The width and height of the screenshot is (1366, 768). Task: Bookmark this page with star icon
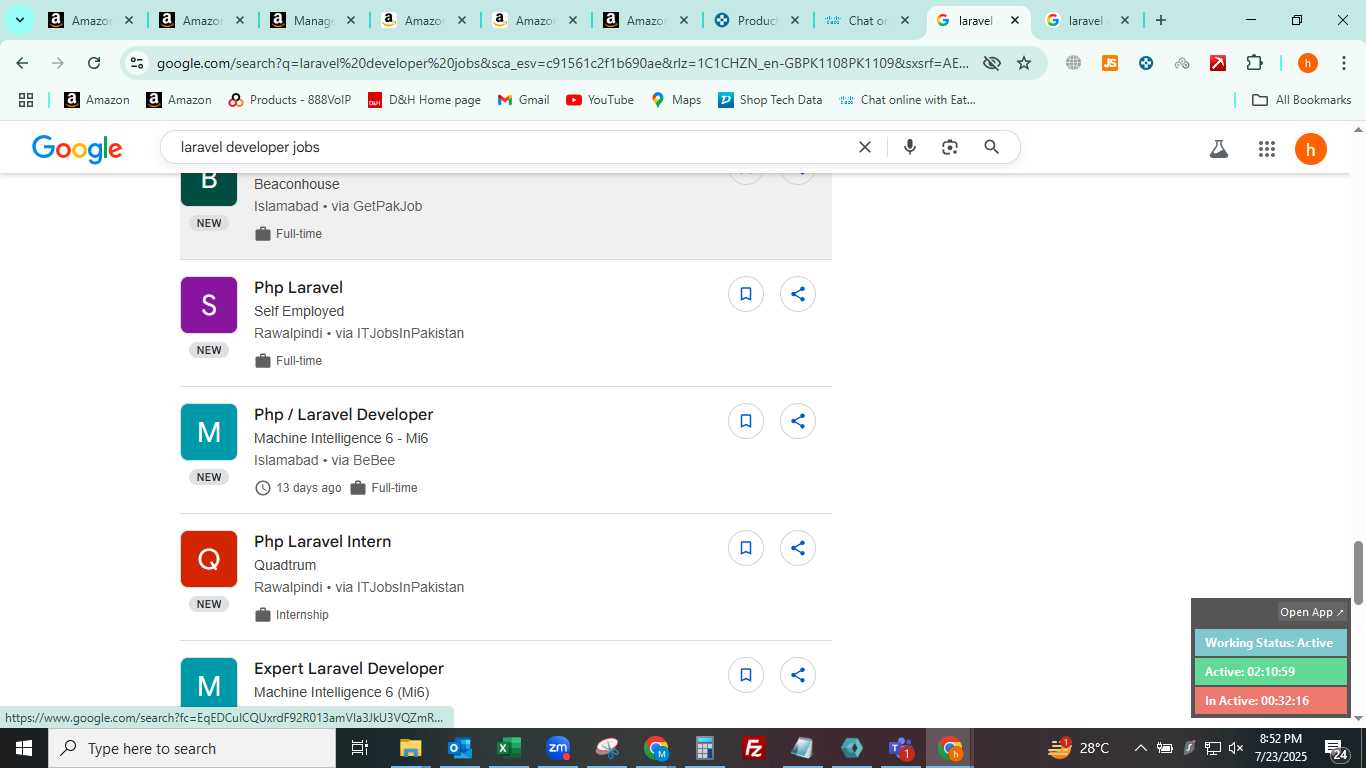pyautogui.click(x=1024, y=63)
